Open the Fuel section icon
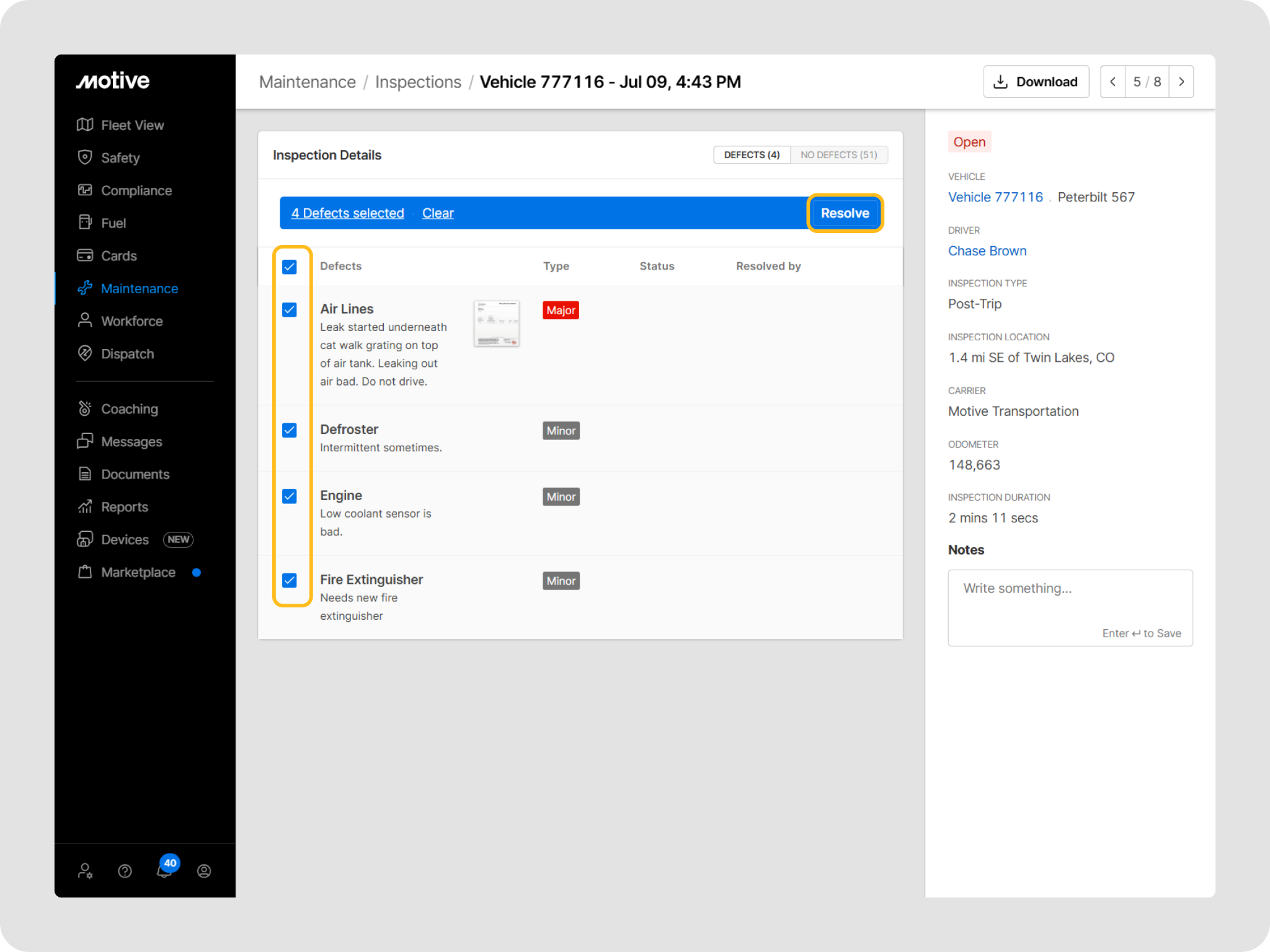Viewport: 1270px width, 952px height. [x=85, y=223]
